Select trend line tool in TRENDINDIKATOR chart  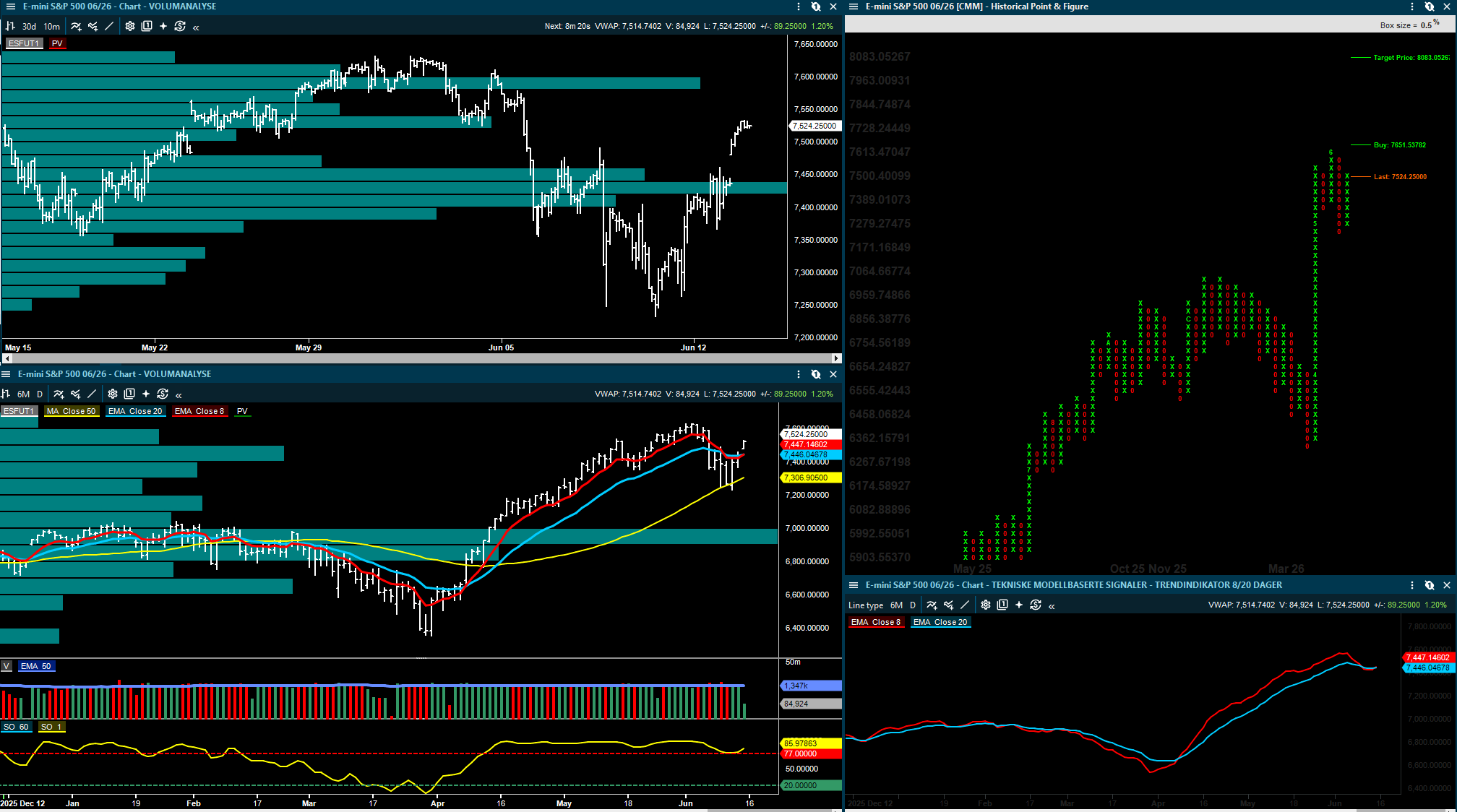point(965,605)
